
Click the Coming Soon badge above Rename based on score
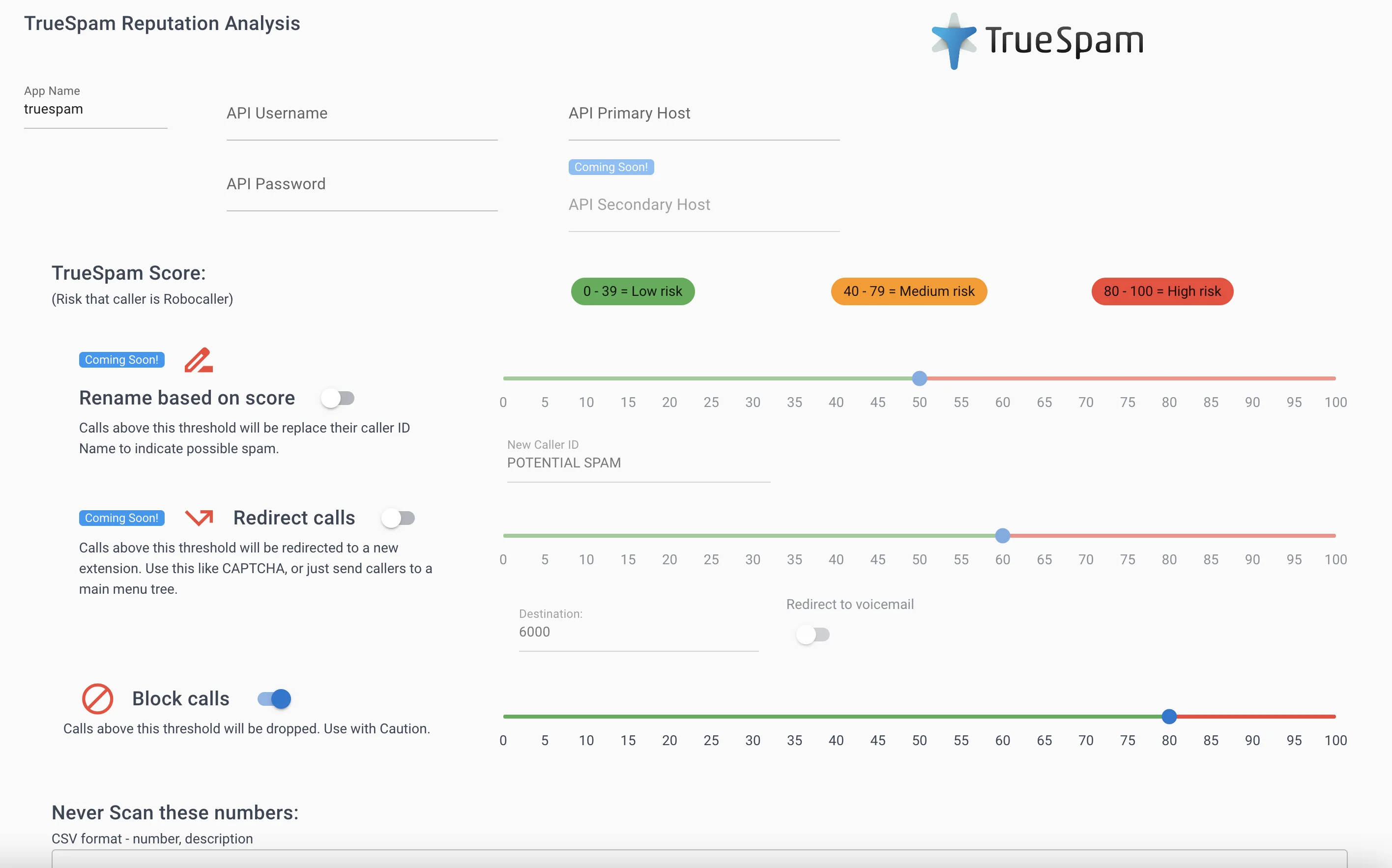(122, 359)
